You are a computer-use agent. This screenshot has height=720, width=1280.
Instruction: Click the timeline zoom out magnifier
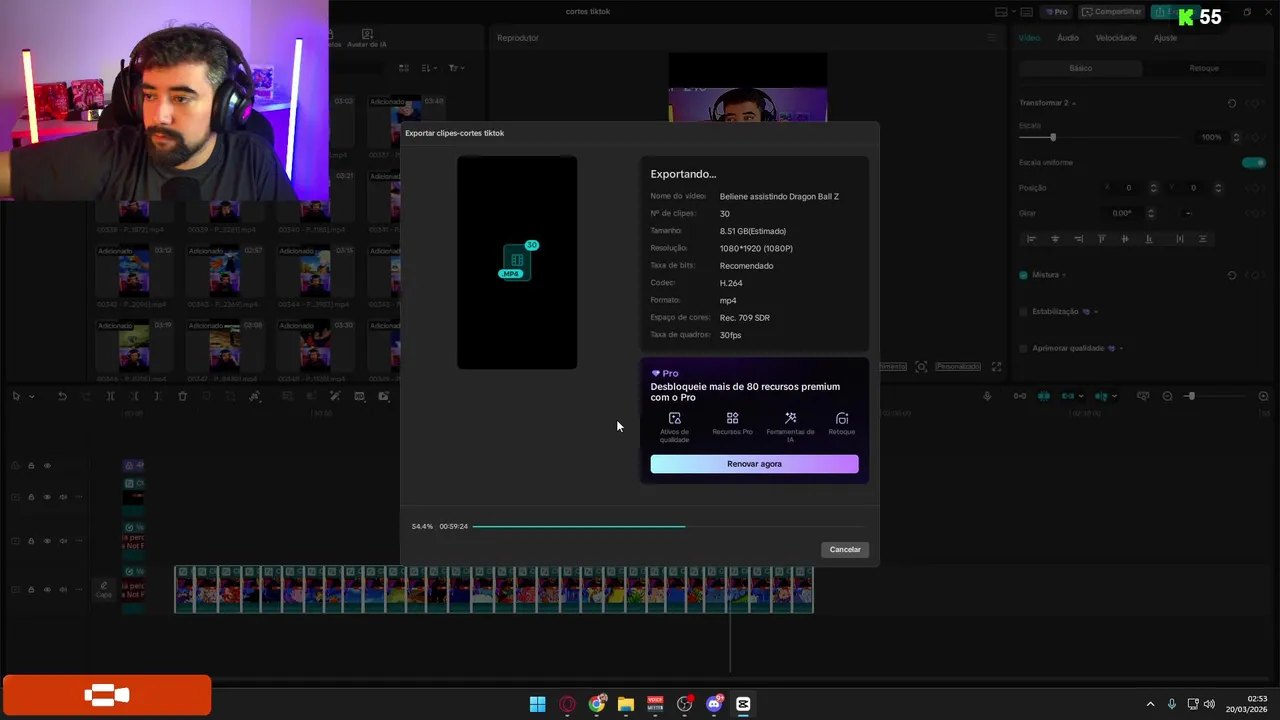(x=1167, y=396)
